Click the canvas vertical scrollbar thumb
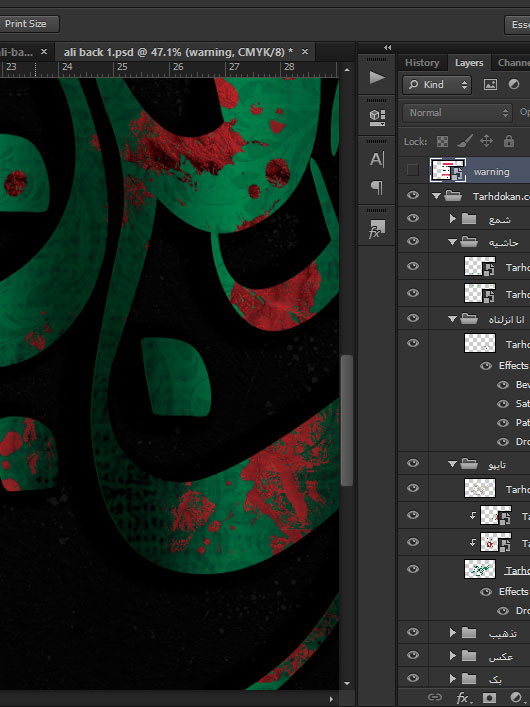This screenshot has height=707, width=530. click(x=346, y=420)
